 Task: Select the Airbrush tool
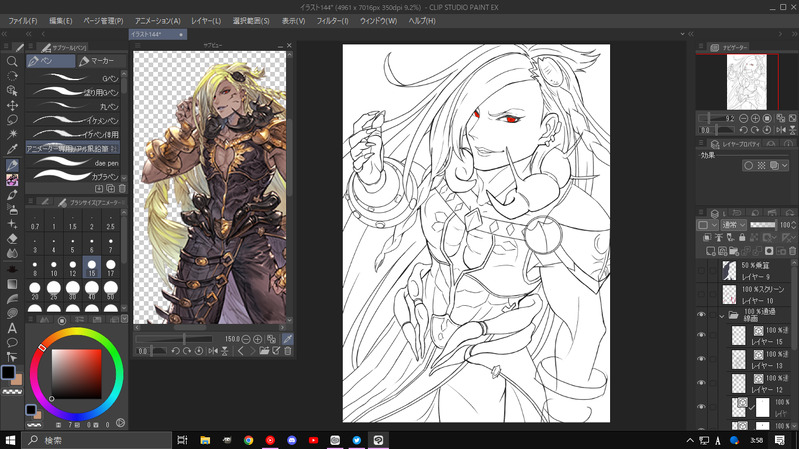click(x=12, y=209)
